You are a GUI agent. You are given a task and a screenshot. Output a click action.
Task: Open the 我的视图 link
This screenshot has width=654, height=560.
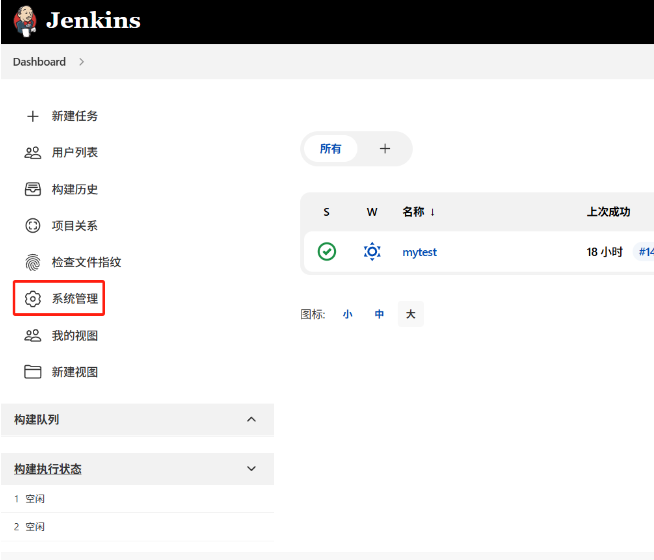pyautogui.click(x=75, y=336)
